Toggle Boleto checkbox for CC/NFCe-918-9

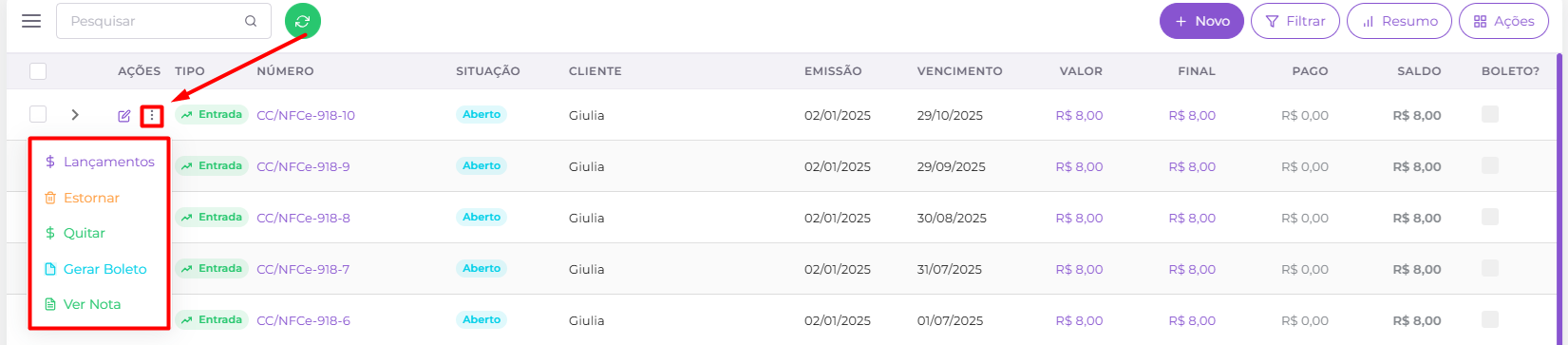pyautogui.click(x=1490, y=165)
